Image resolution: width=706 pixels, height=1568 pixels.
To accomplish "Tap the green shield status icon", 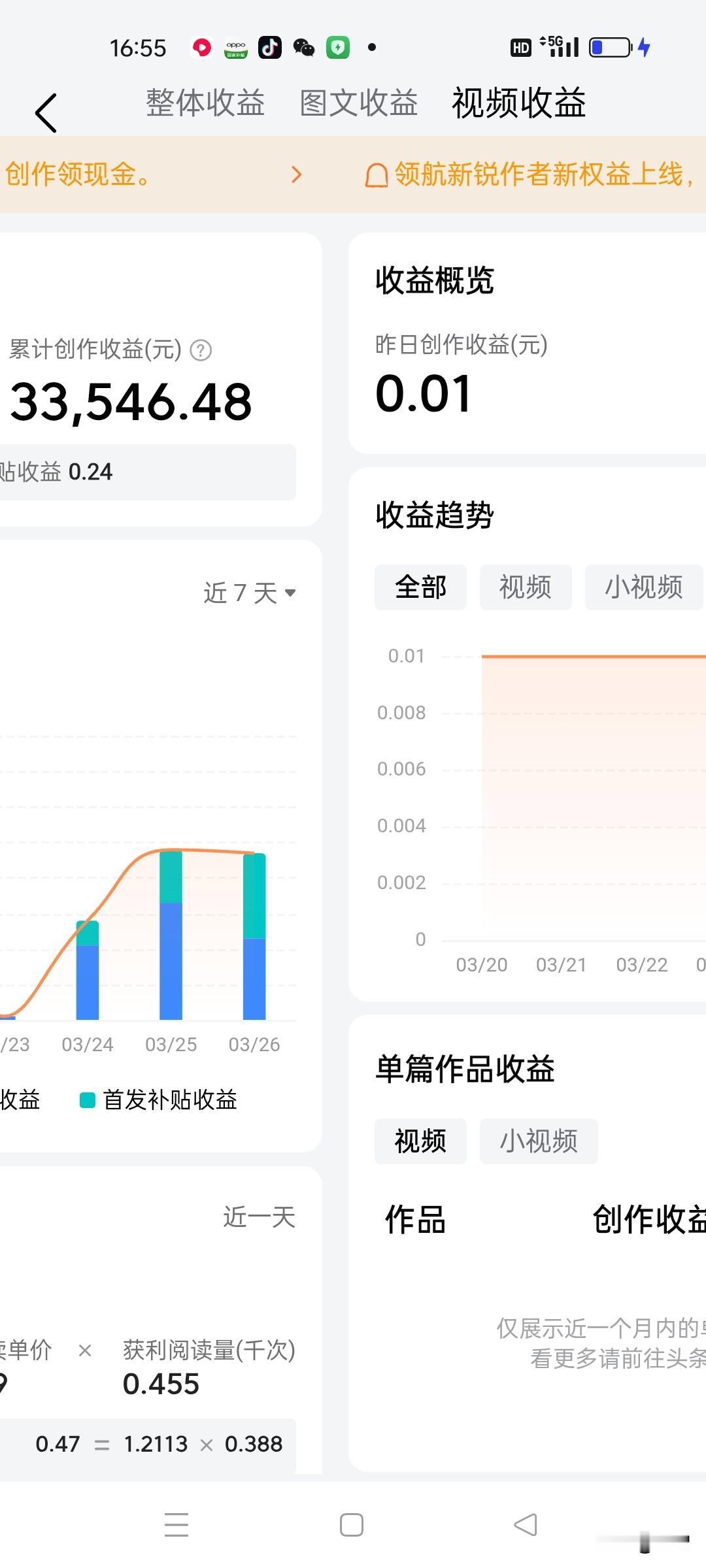I will coord(338,47).
